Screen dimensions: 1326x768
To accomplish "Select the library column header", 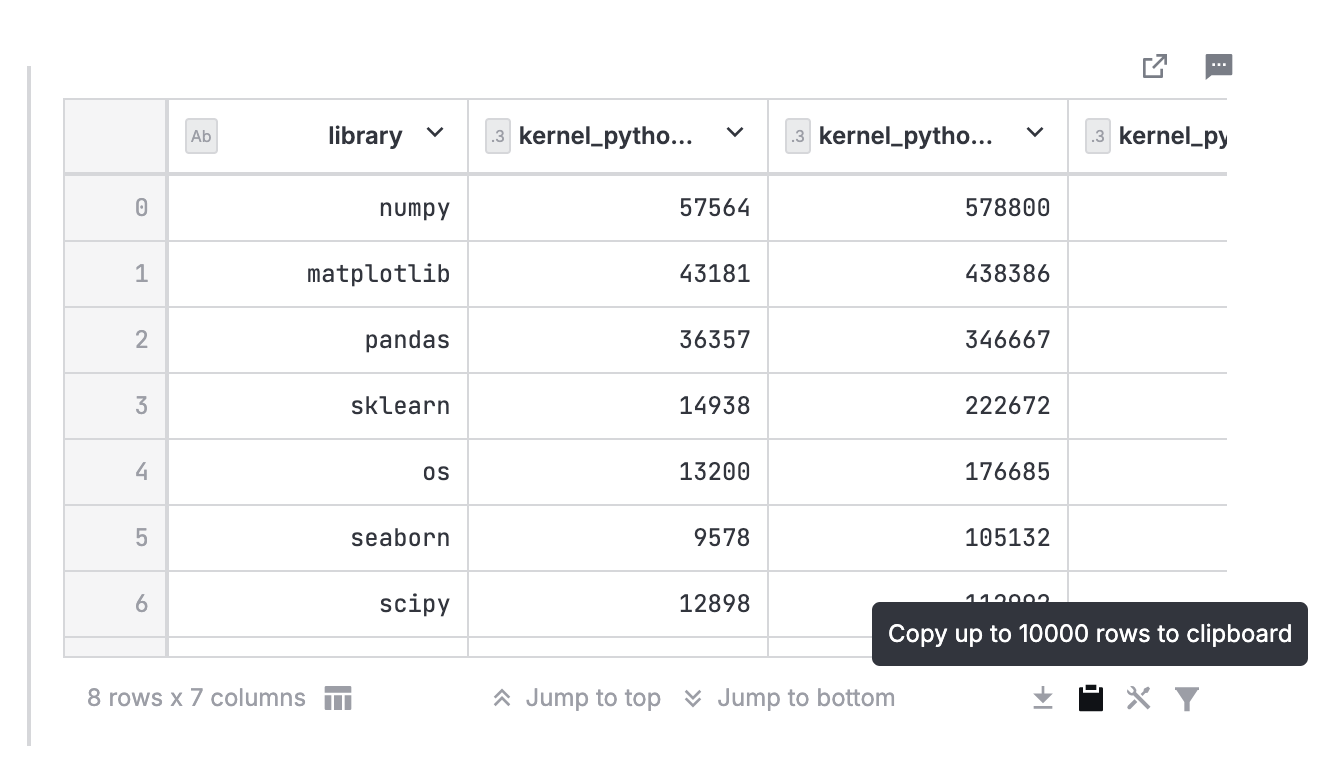I will coord(365,135).
